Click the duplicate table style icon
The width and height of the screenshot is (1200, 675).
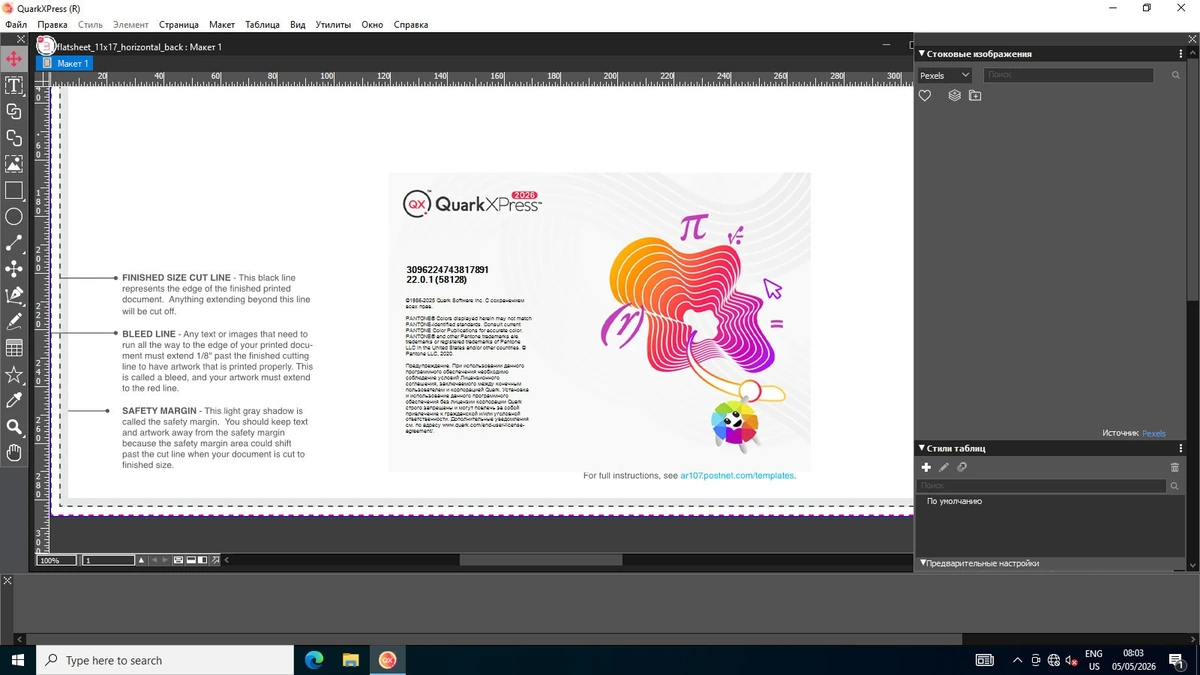tap(962, 467)
